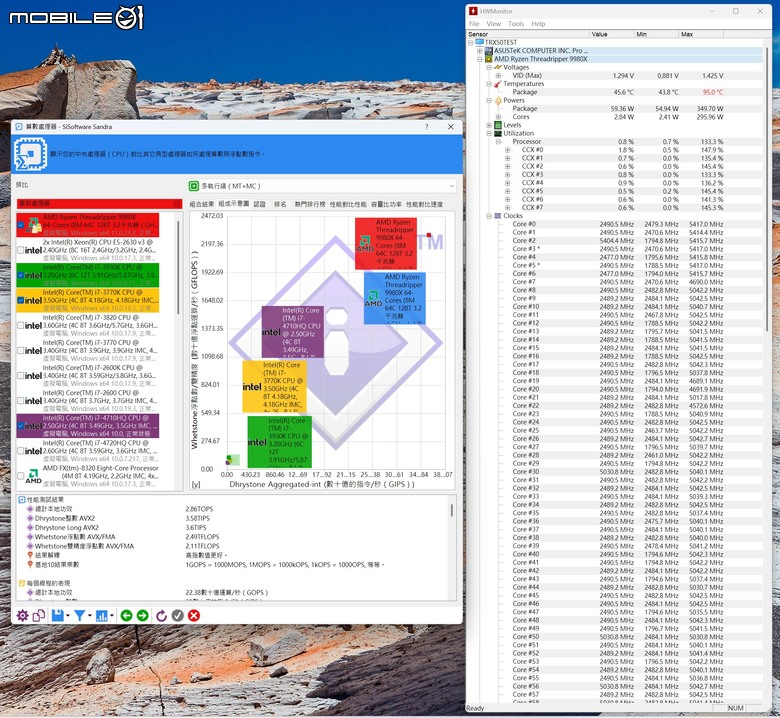
Task: Click the Max column header
Action: tap(701, 34)
